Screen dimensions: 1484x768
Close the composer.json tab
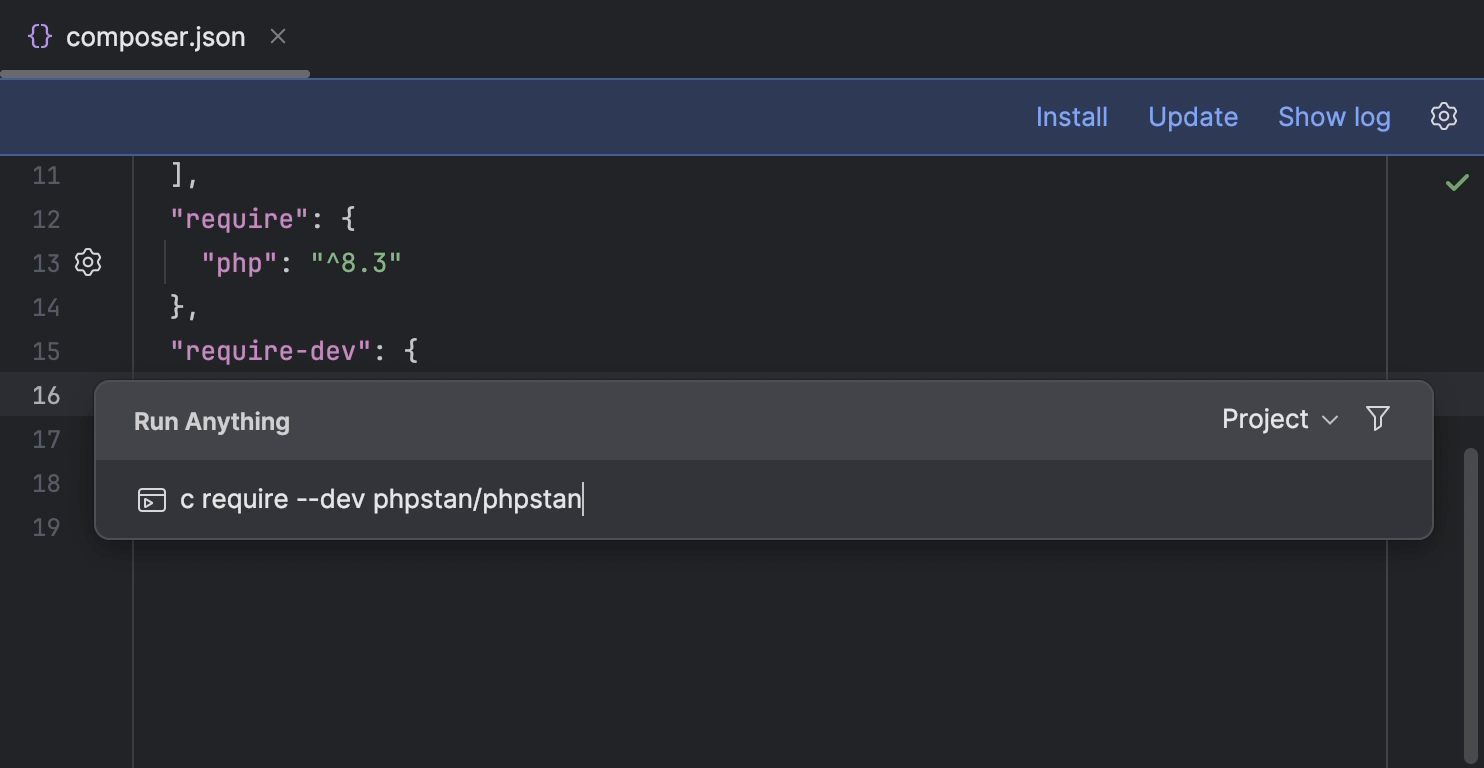pos(277,37)
